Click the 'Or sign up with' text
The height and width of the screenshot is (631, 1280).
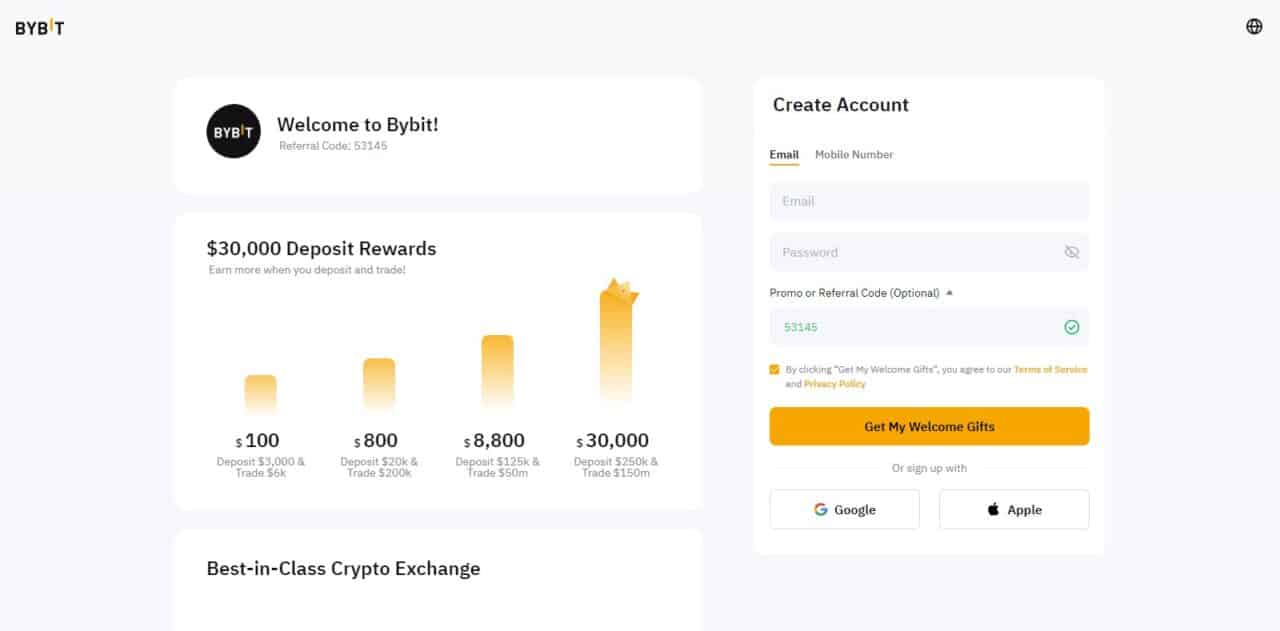click(929, 468)
